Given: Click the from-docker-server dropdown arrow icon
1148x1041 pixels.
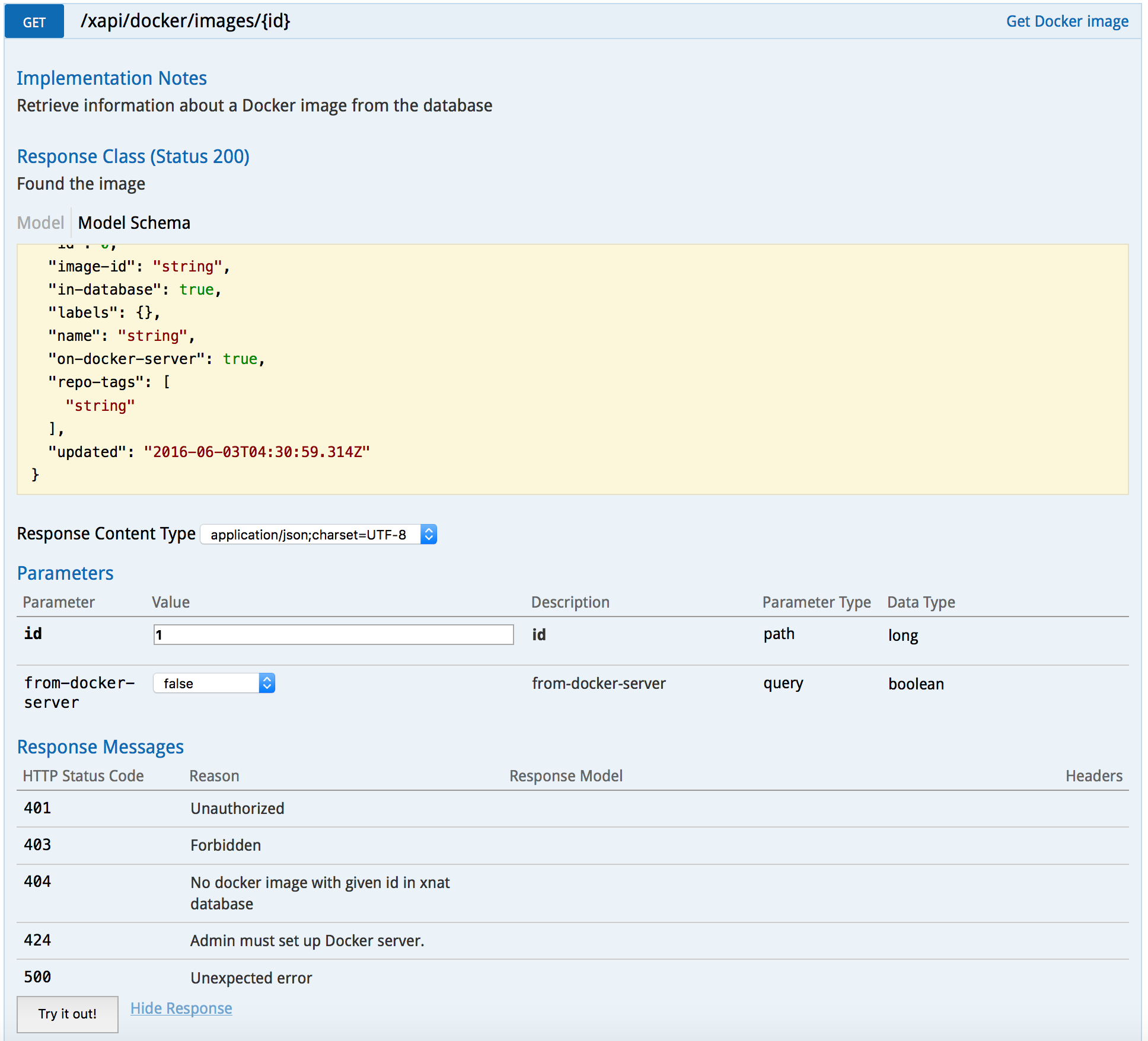Looking at the screenshot, I should point(267,684).
